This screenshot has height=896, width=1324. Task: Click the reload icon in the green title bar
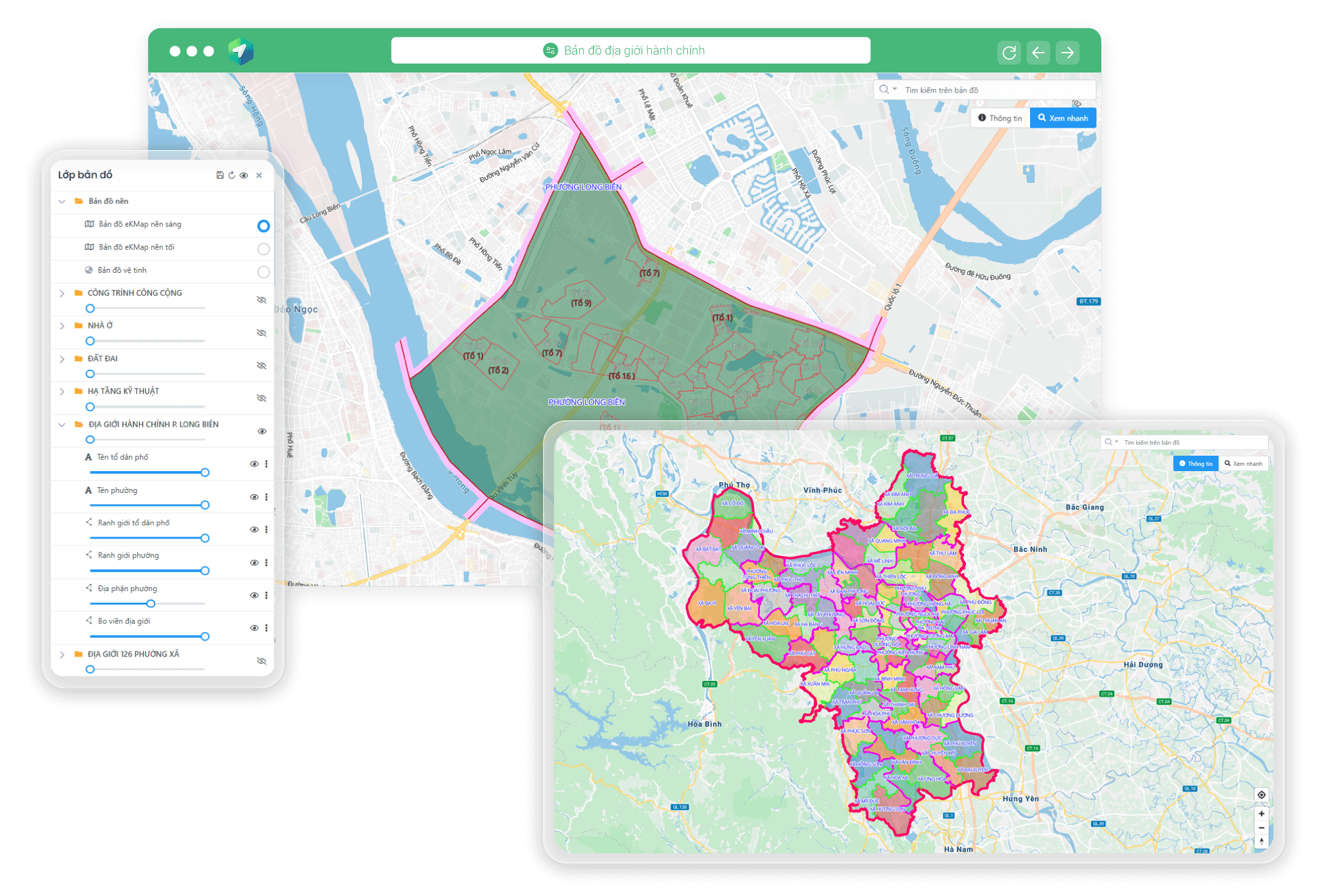coord(1009,52)
